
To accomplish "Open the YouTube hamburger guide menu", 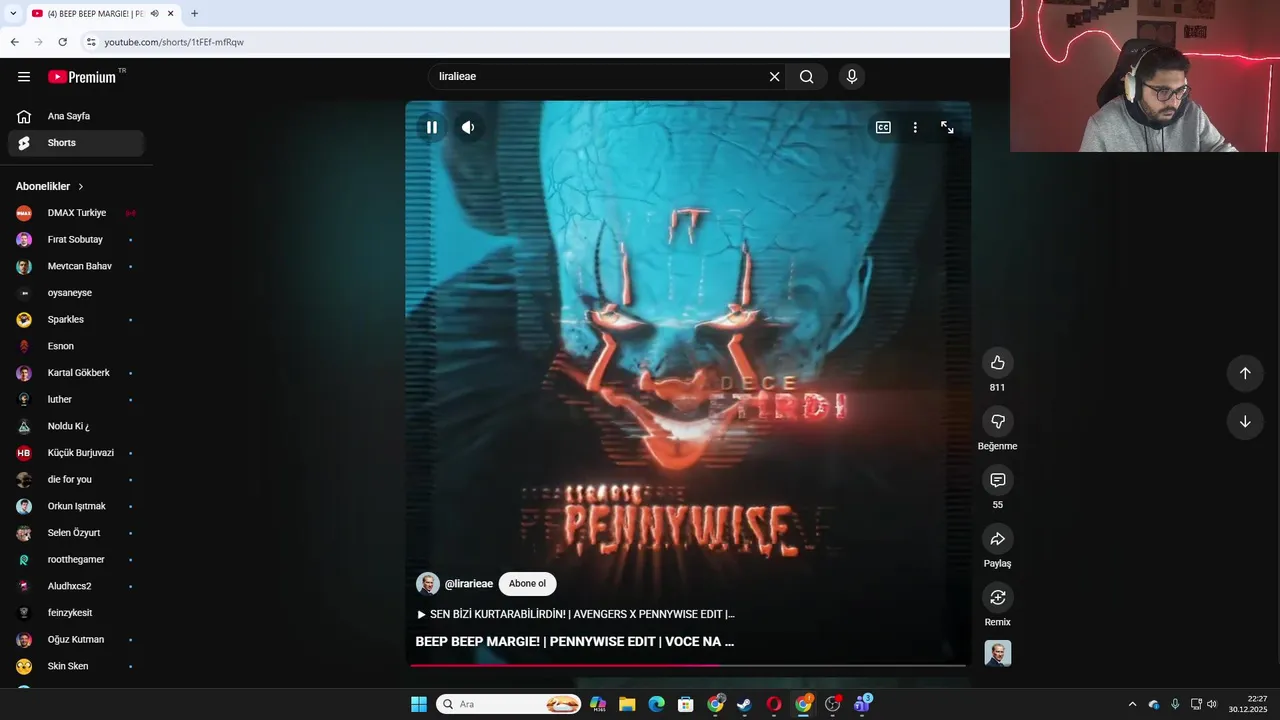I will tap(24, 77).
